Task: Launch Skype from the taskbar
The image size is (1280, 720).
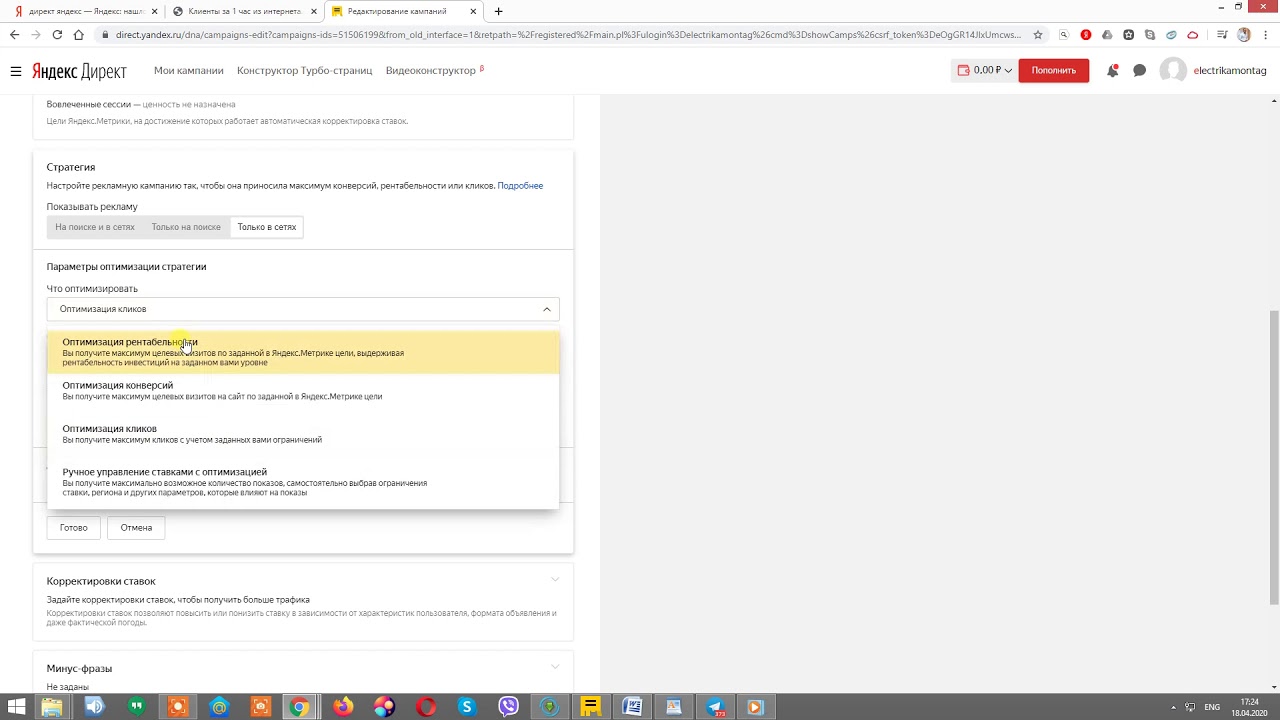Action: (x=466, y=707)
